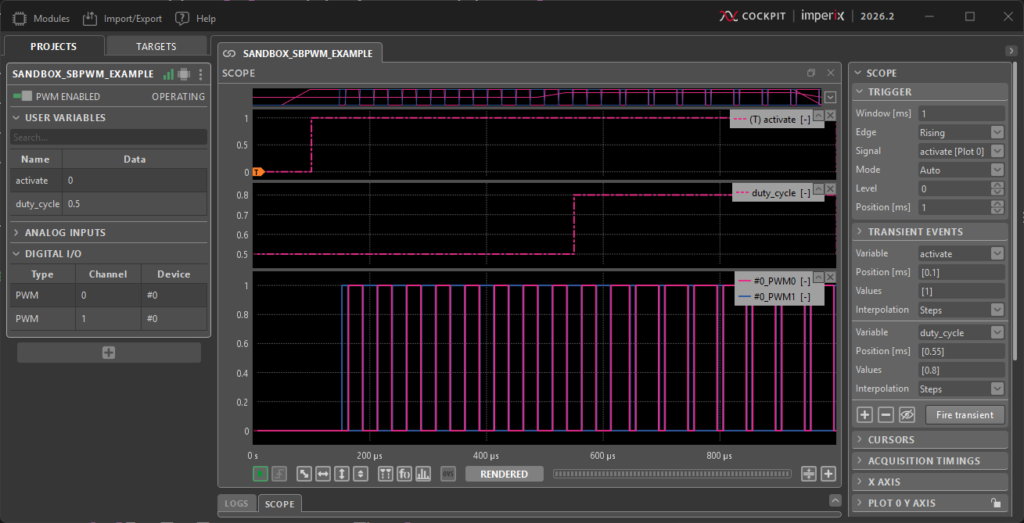Click the green run button in scope toolbar
The image size is (1024, 523).
click(261, 474)
